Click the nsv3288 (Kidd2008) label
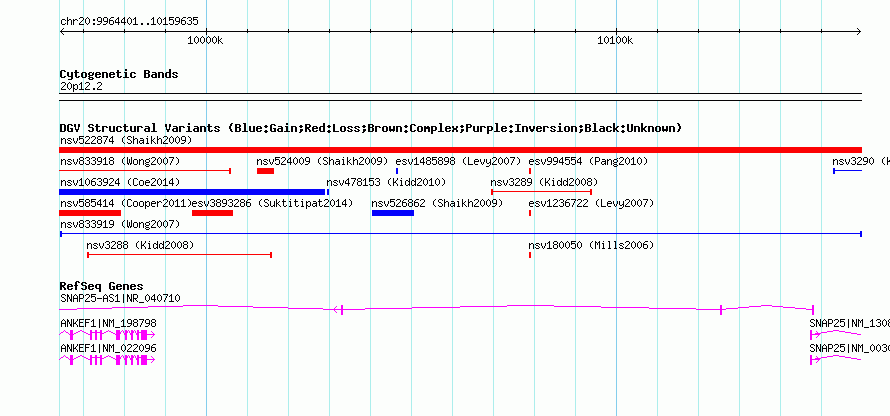890x416 pixels. point(140,246)
